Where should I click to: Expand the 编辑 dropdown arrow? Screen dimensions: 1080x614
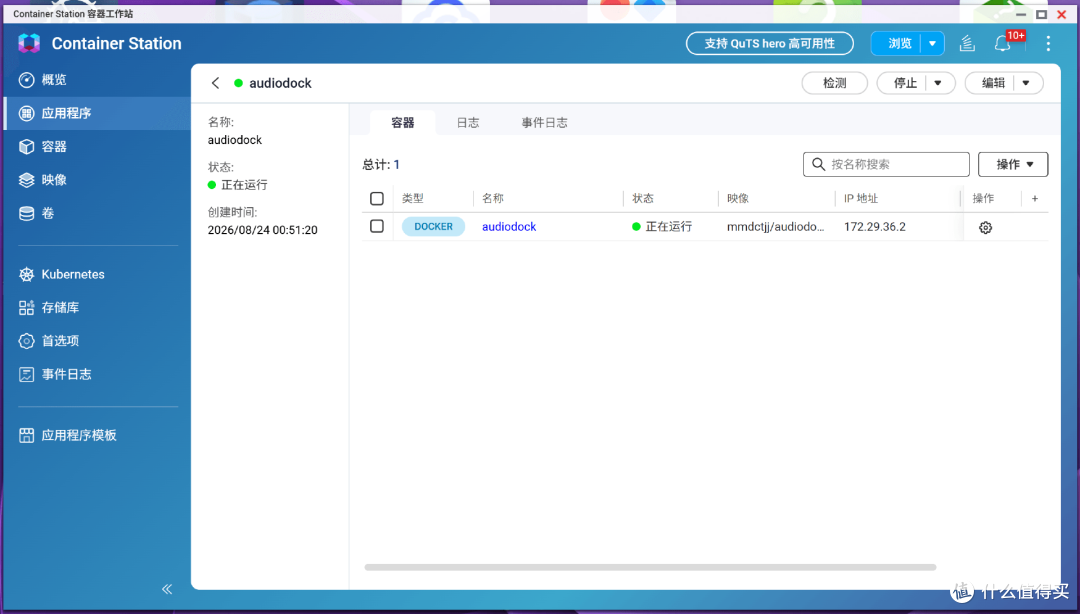coord(1026,83)
